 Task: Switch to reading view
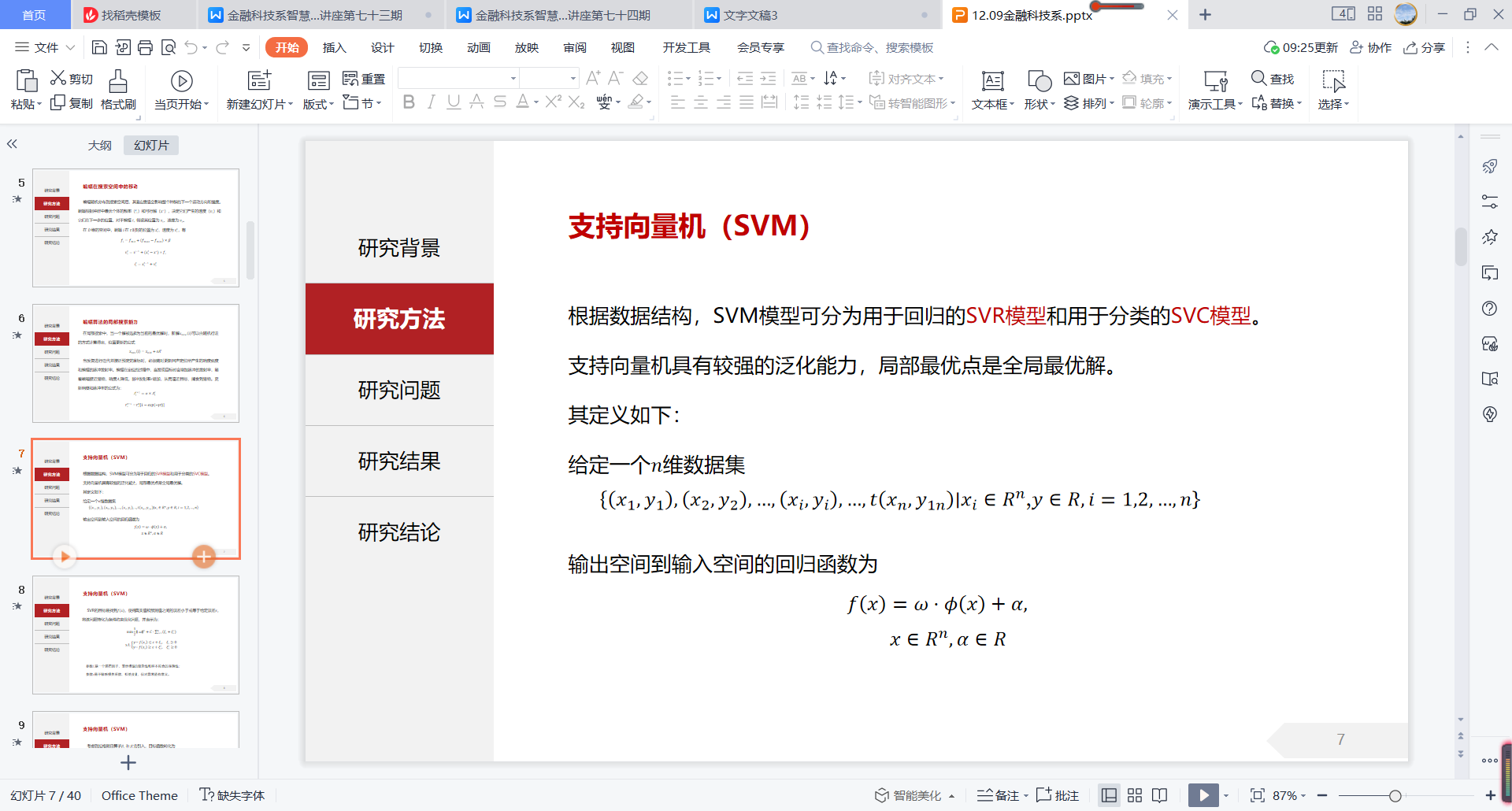coord(1159,795)
